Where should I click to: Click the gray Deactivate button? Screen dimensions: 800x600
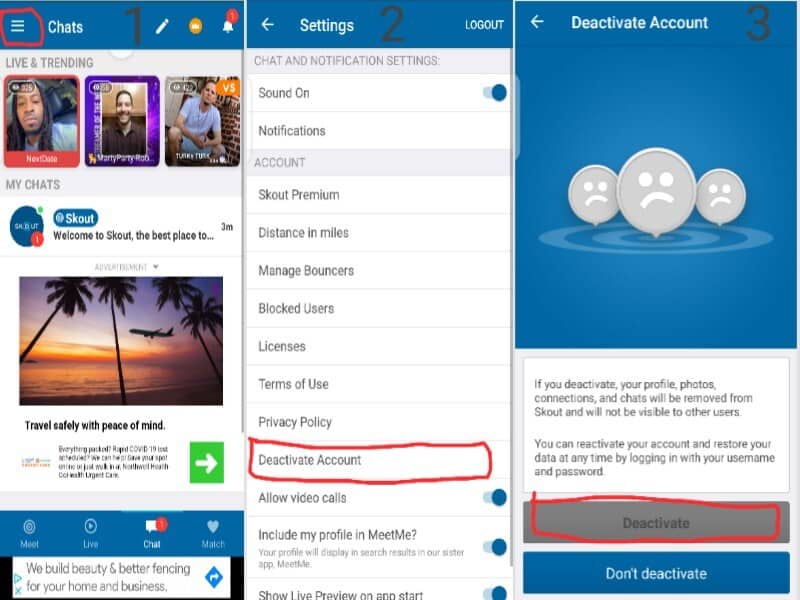(656, 523)
